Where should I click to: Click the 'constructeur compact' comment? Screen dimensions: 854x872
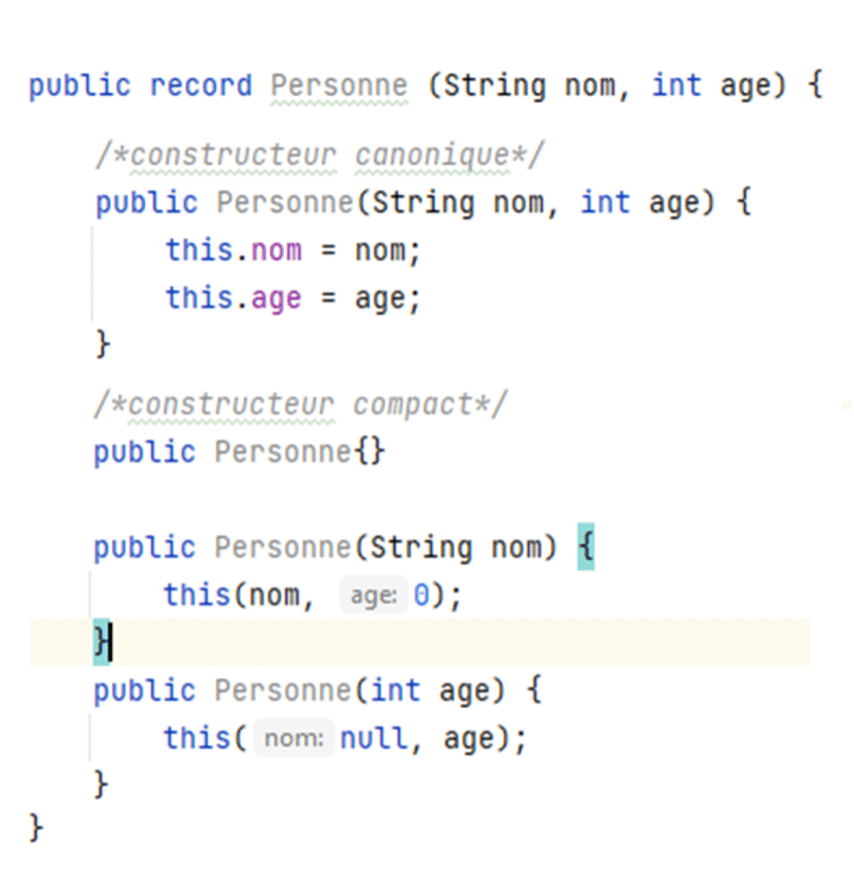300,404
